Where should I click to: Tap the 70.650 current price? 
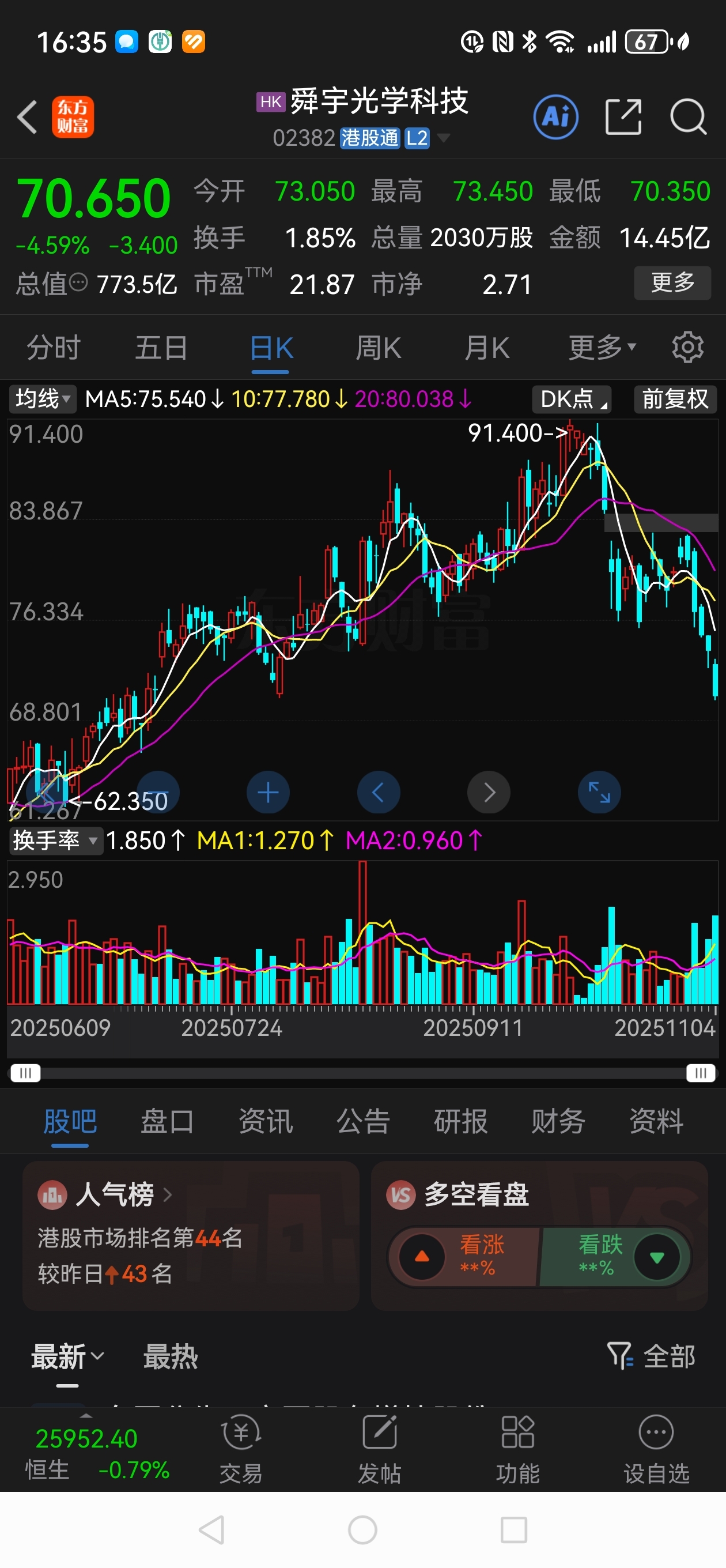[x=94, y=198]
